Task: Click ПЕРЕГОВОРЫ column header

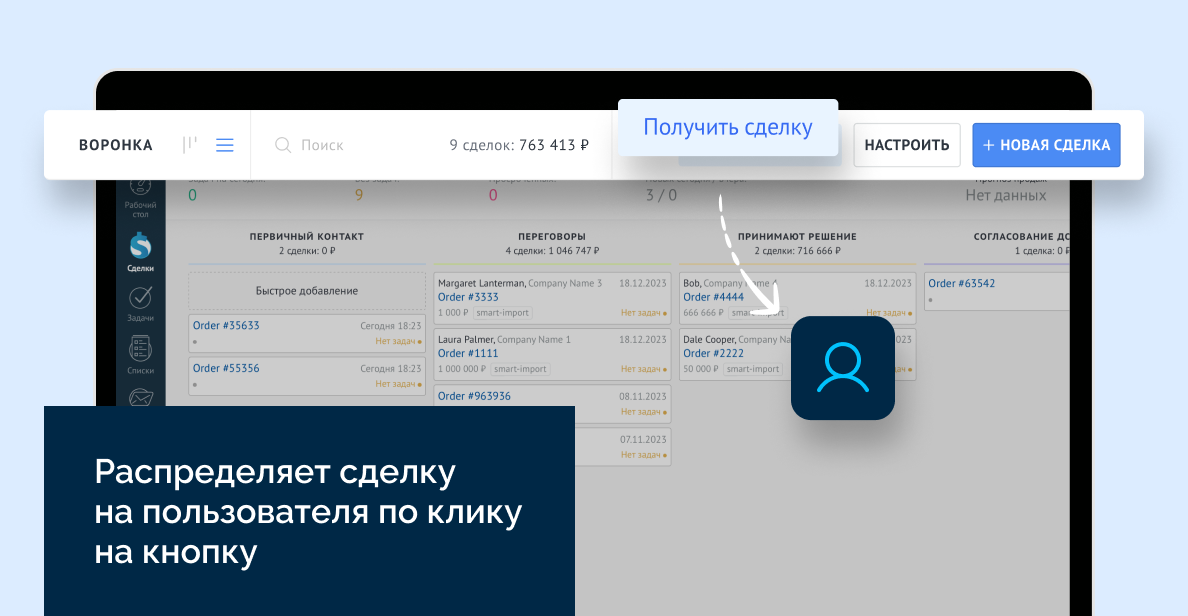Action: pyautogui.click(x=552, y=236)
